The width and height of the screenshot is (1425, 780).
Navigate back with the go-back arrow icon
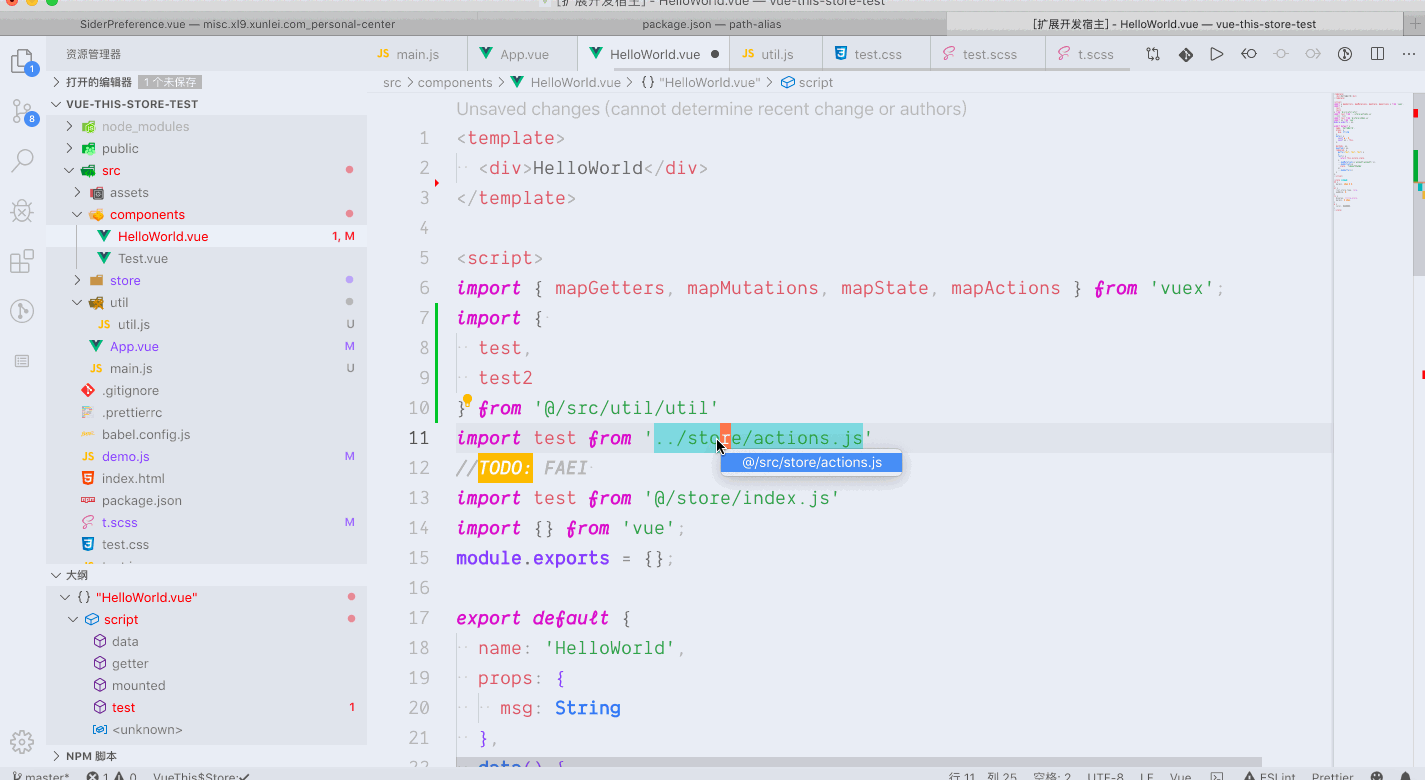point(1248,55)
